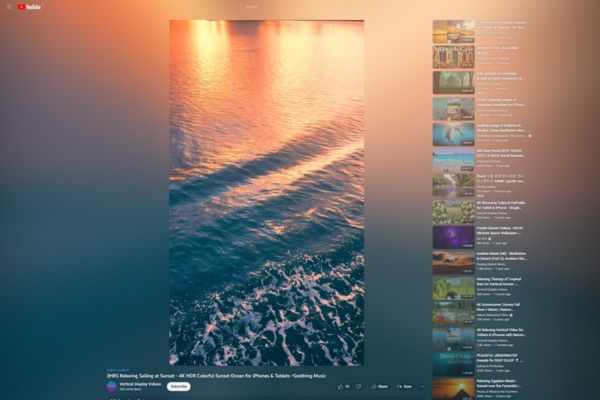Image resolution: width=600 pixels, height=400 pixels.
Task: Open the colorful cafe storefront suggested thumbnail
Action: click(453, 57)
